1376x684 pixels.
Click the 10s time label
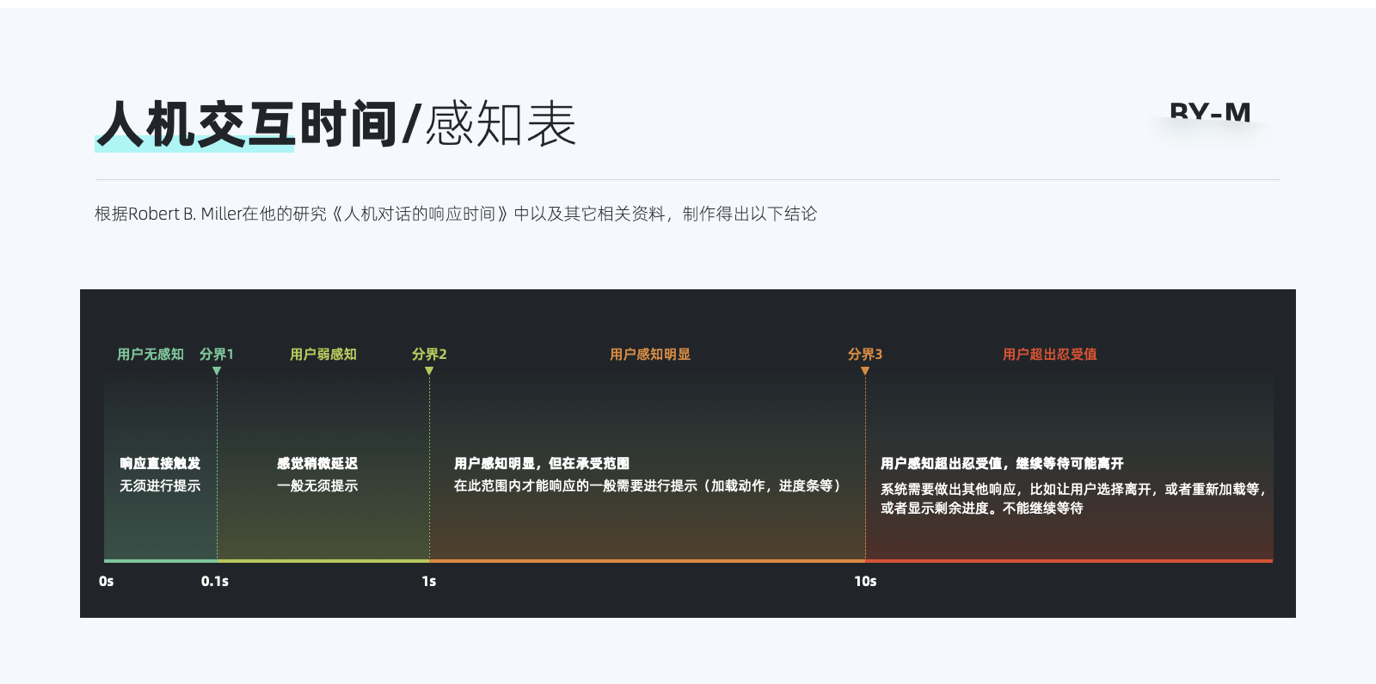(865, 581)
